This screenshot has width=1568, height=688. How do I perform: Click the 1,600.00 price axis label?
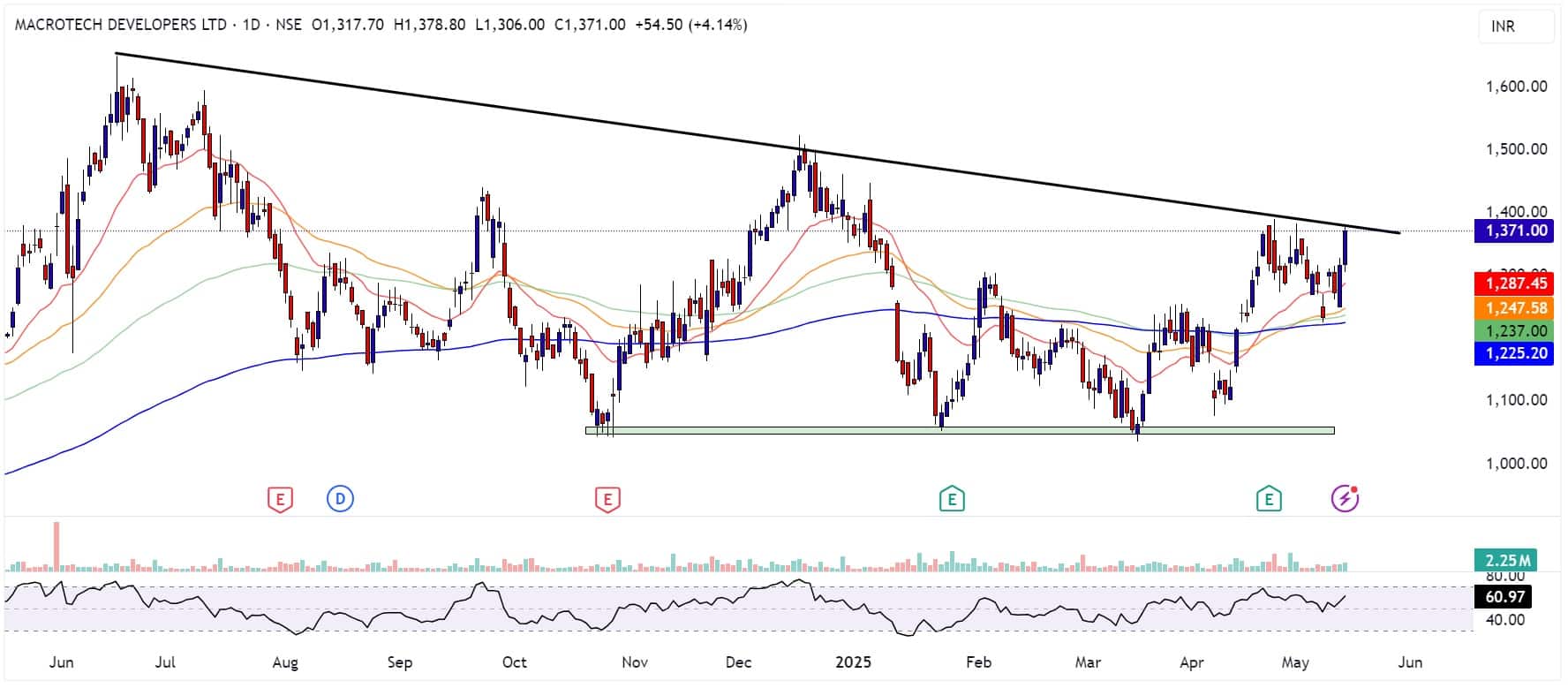(x=1516, y=87)
